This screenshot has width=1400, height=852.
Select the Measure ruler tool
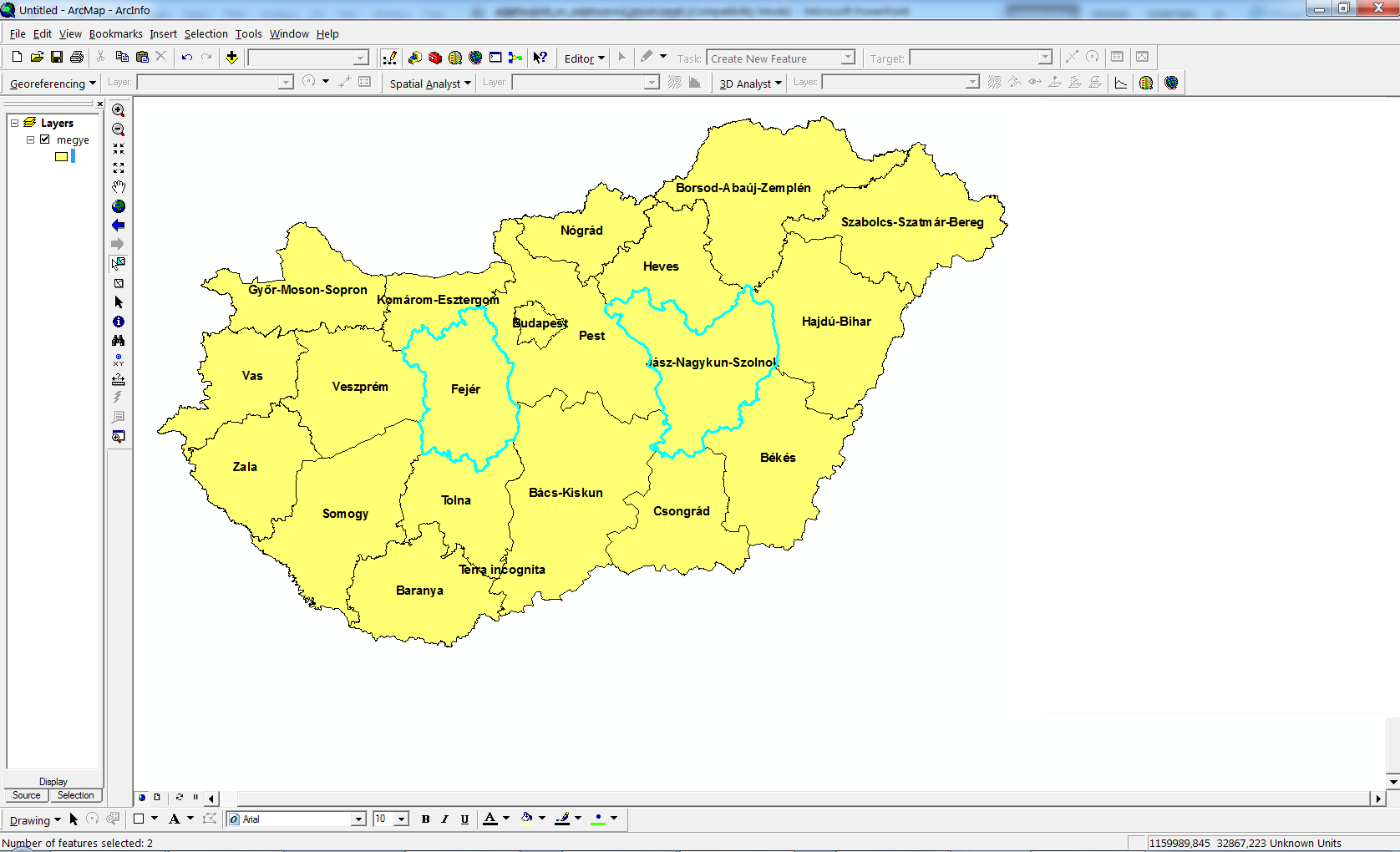[x=119, y=379]
